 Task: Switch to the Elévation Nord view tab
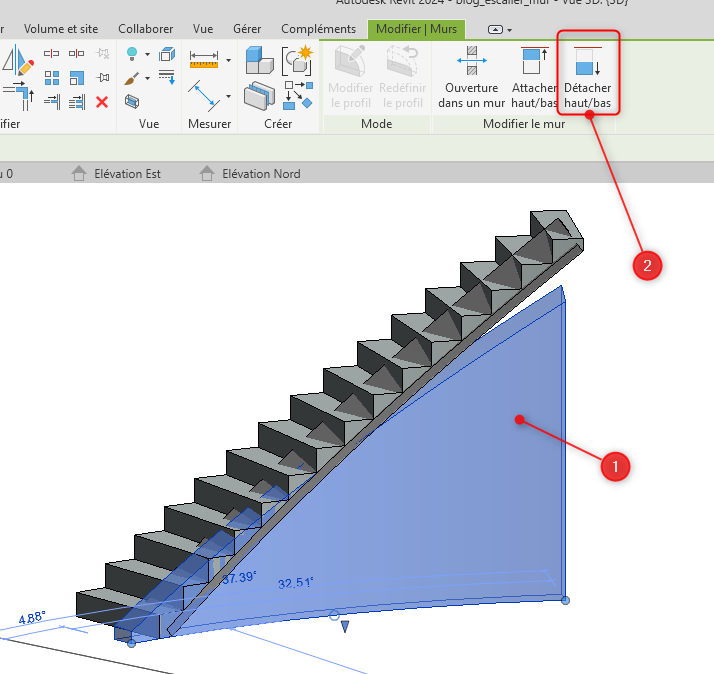point(260,174)
